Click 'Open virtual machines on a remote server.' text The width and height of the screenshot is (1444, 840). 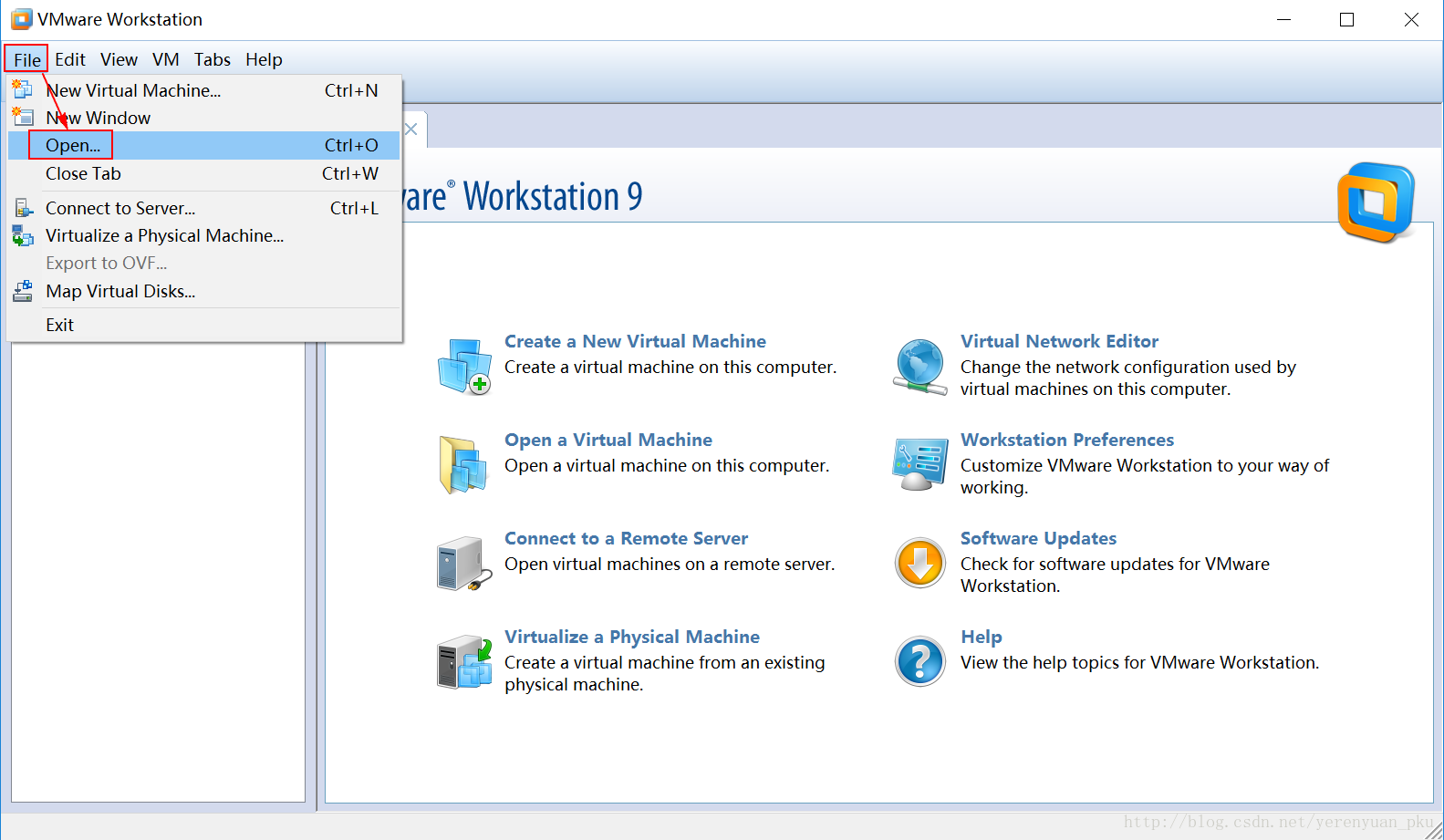click(670, 564)
